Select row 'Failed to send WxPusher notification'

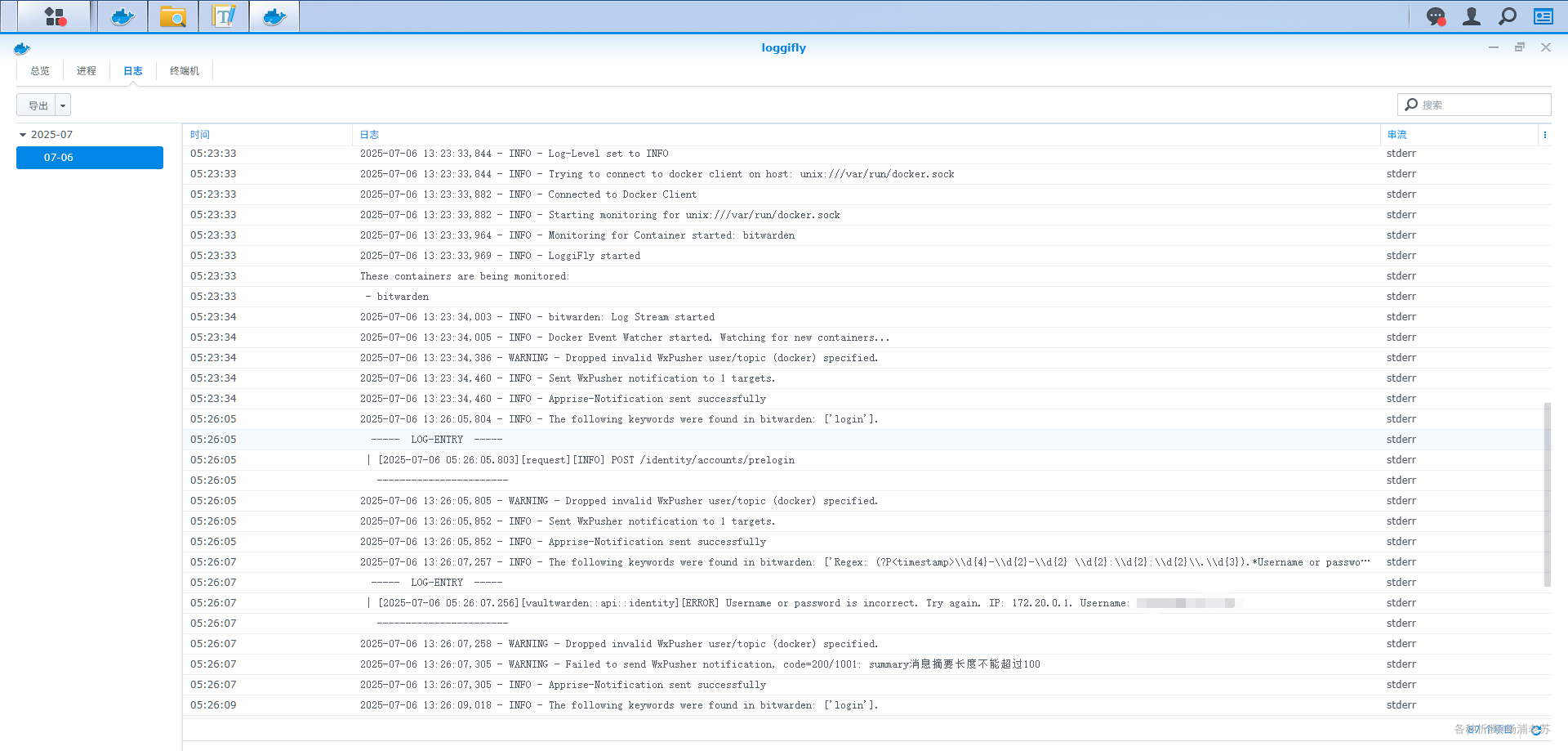(x=866, y=664)
